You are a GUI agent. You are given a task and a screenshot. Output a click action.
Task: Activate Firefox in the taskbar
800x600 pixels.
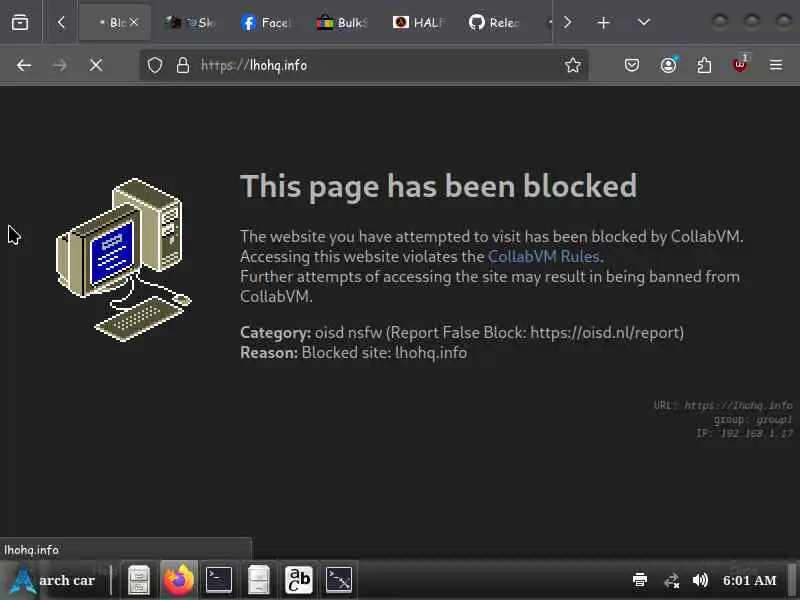179,580
